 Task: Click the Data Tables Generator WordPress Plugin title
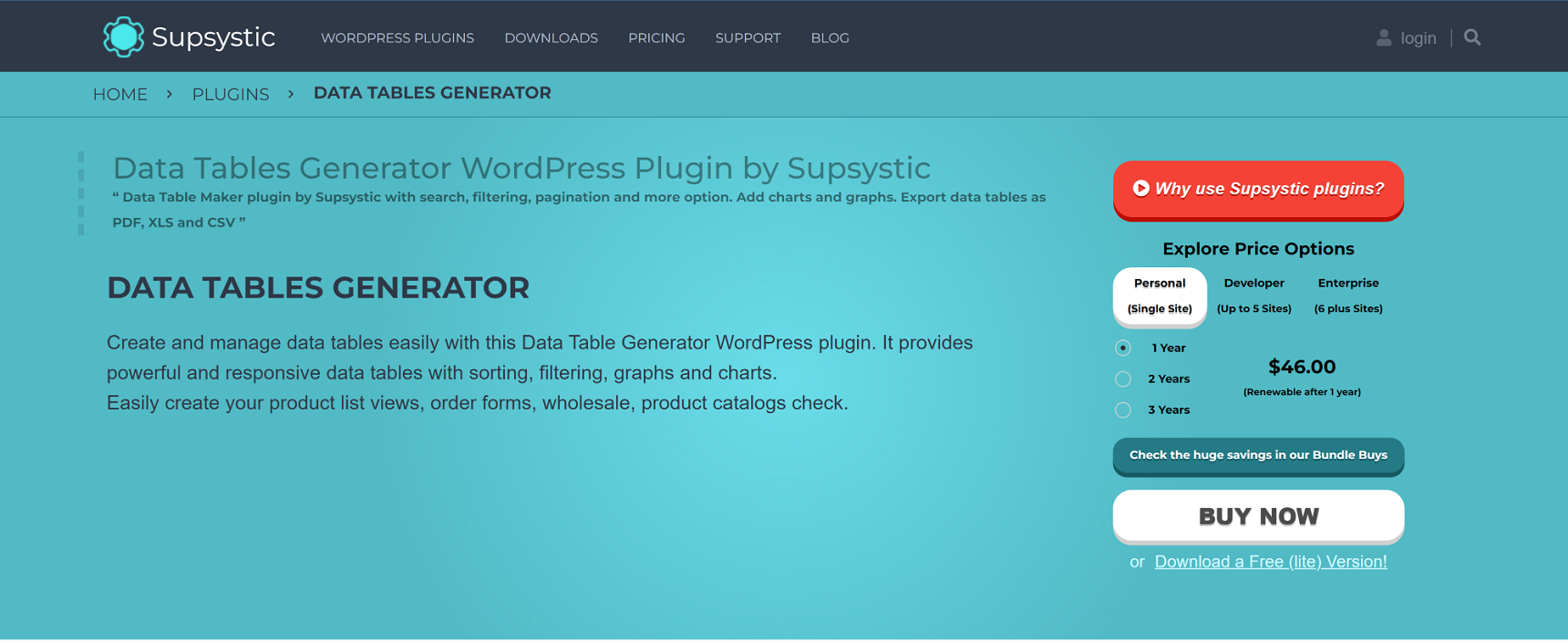tap(521, 168)
